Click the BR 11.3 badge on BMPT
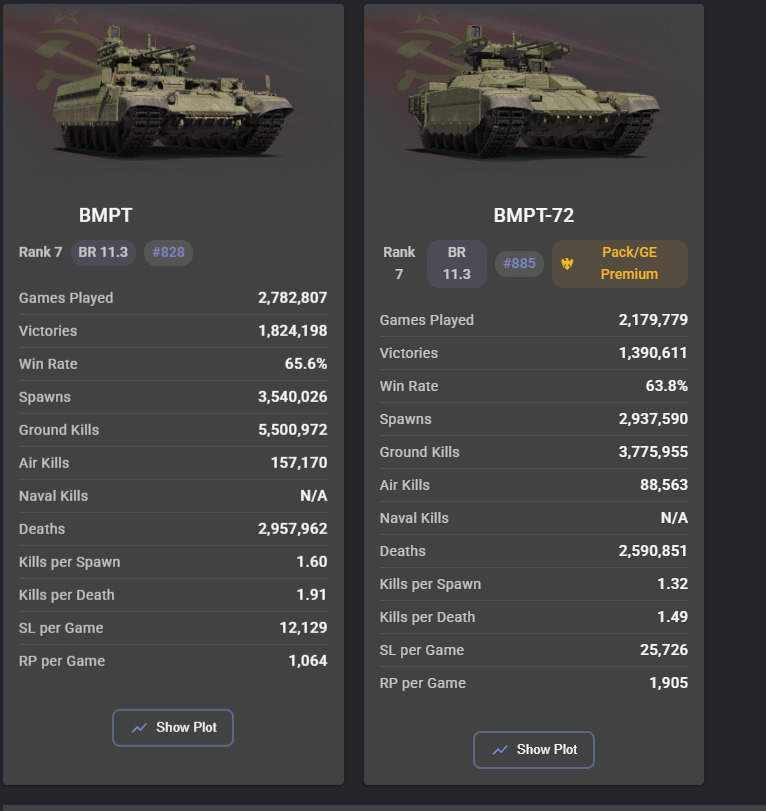 [103, 252]
